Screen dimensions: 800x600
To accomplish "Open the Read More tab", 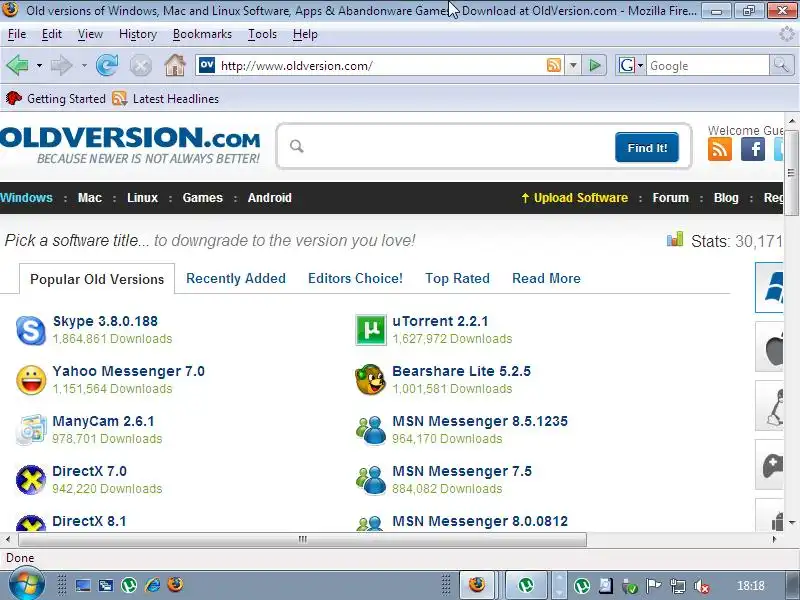I will [x=546, y=279].
